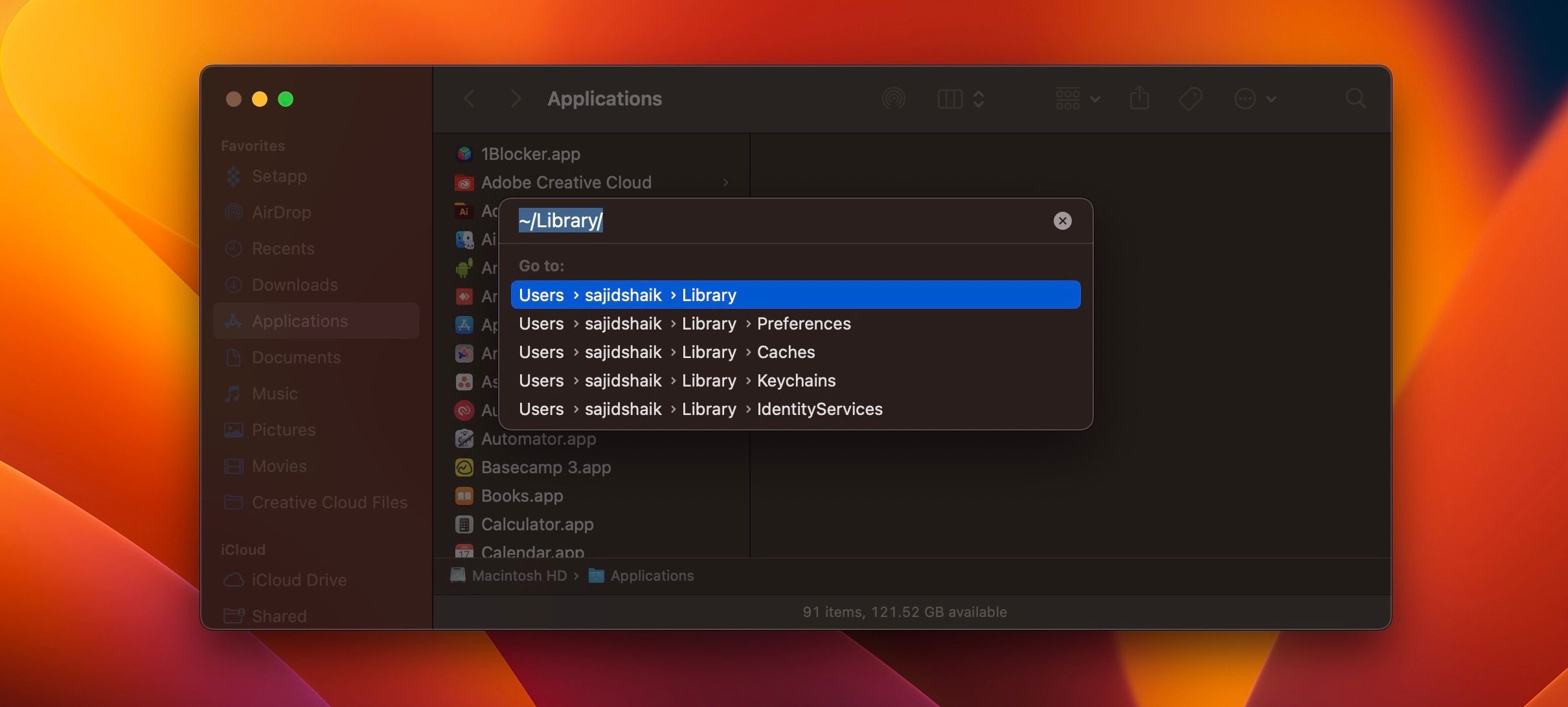The image size is (1568, 707).
Task: Click the iCloud sidebar section header
Action: point(243,550)
